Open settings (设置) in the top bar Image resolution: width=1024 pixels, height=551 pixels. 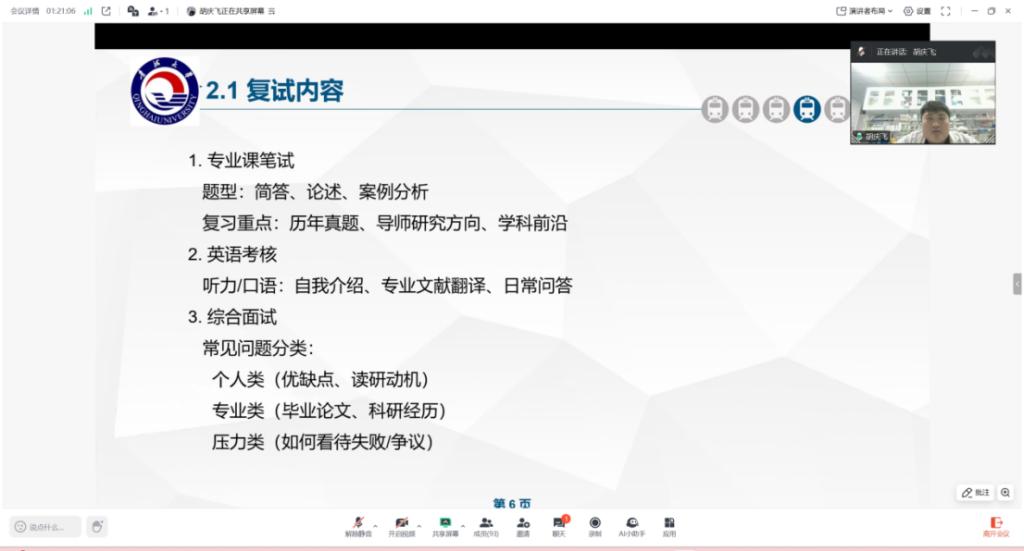[916, 11]
